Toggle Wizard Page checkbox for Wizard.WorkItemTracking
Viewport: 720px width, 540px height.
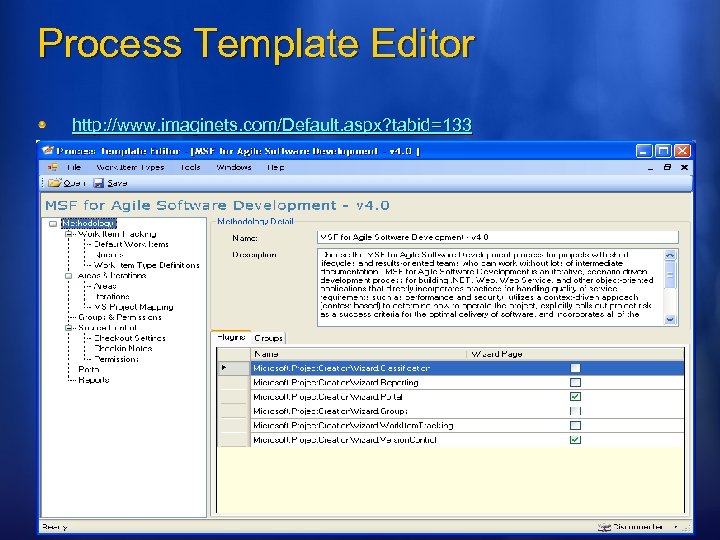[575, 425]
